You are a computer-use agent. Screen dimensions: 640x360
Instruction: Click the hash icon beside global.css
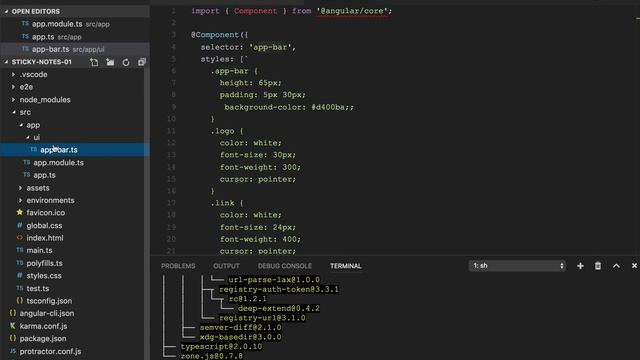[20, 225]
